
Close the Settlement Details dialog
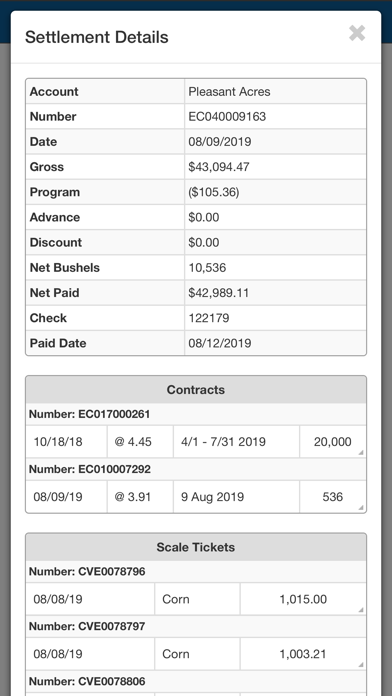(357, 33)
